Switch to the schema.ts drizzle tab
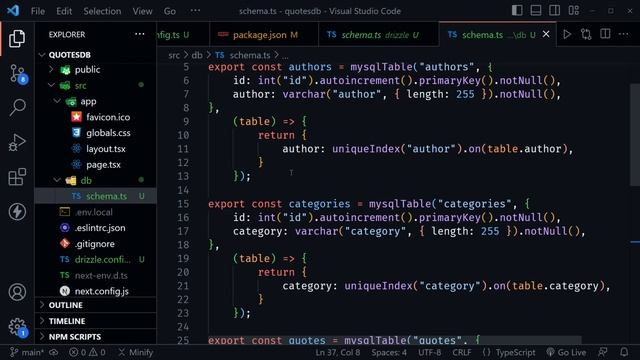The height and width of the screenshot is (360, 640). point(378,35)
